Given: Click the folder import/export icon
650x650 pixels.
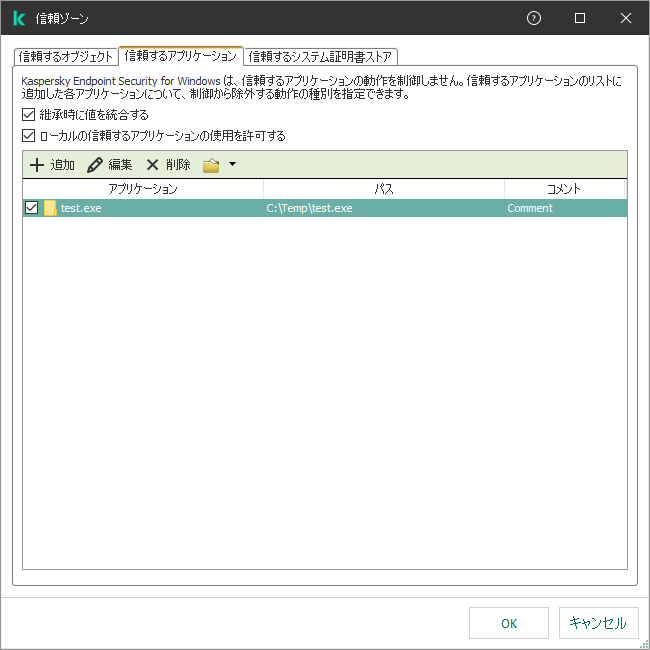Looking at the screenshot, I should (211, 165).
